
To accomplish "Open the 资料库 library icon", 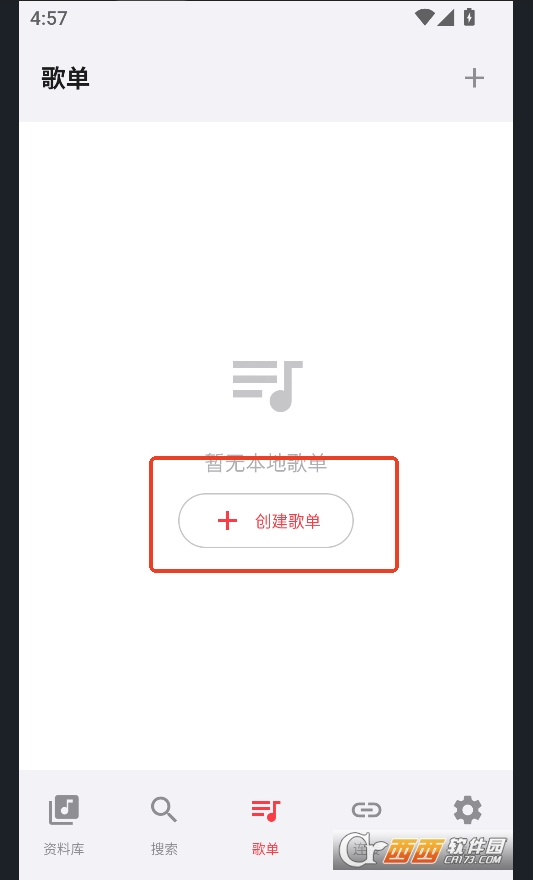I will pos(64,810).
